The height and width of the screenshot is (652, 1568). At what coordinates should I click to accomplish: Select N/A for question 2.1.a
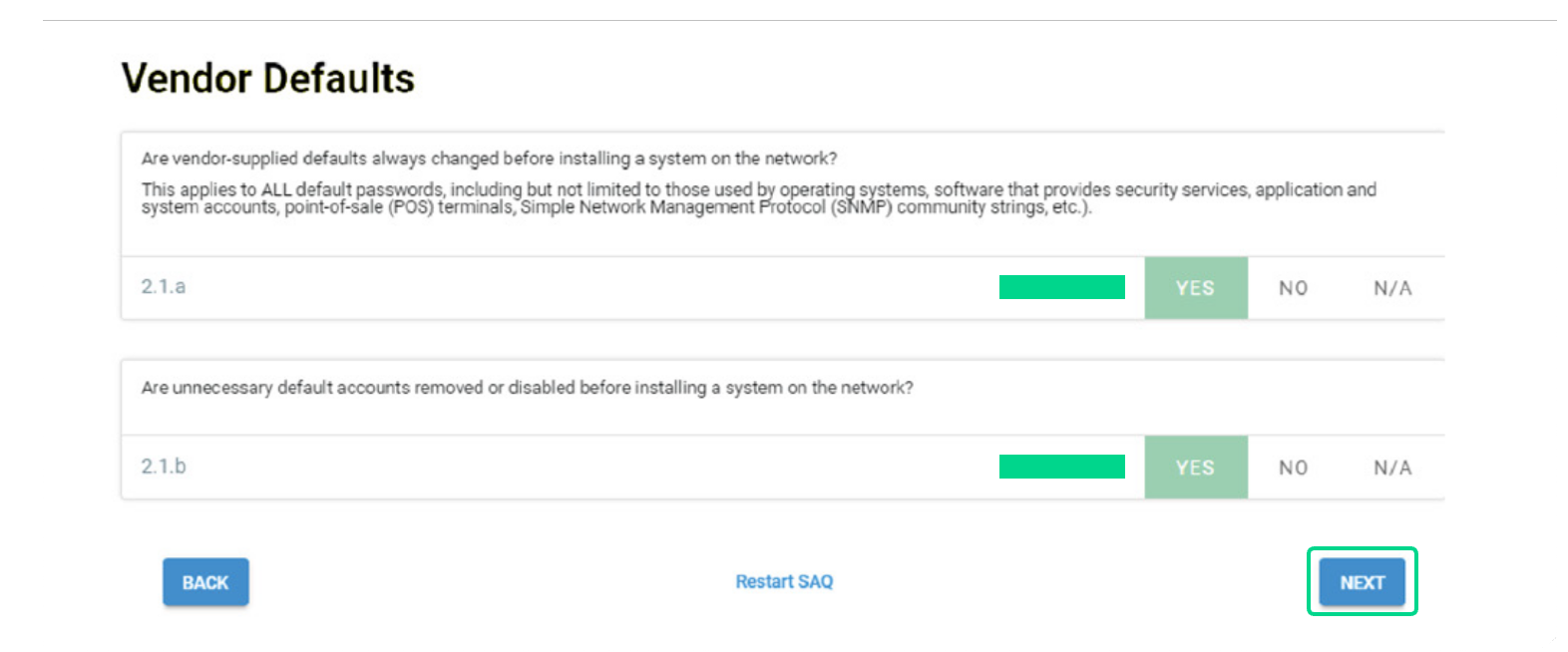(x=1393, y=288)
